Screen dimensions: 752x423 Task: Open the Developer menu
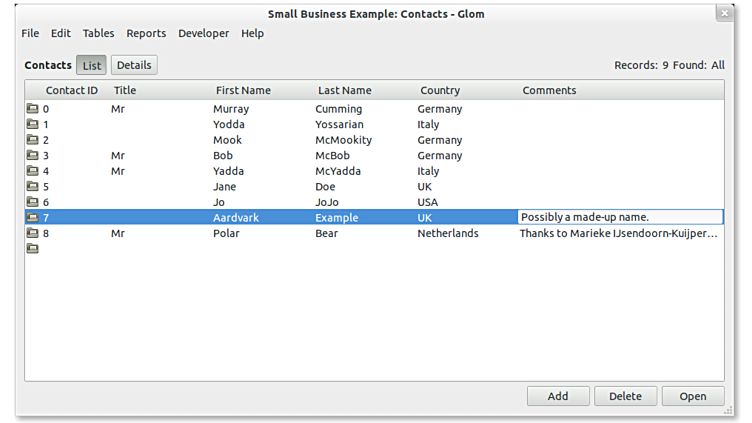[203, 33]
